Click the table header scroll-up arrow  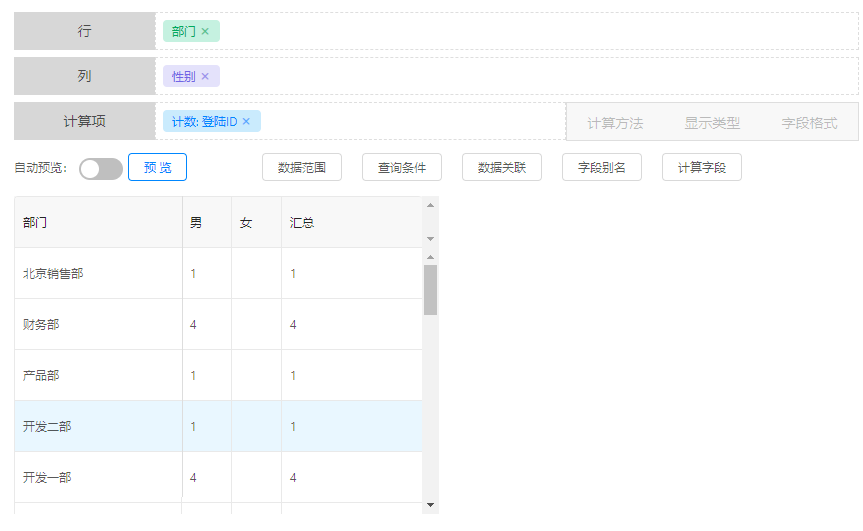[430, 206]
